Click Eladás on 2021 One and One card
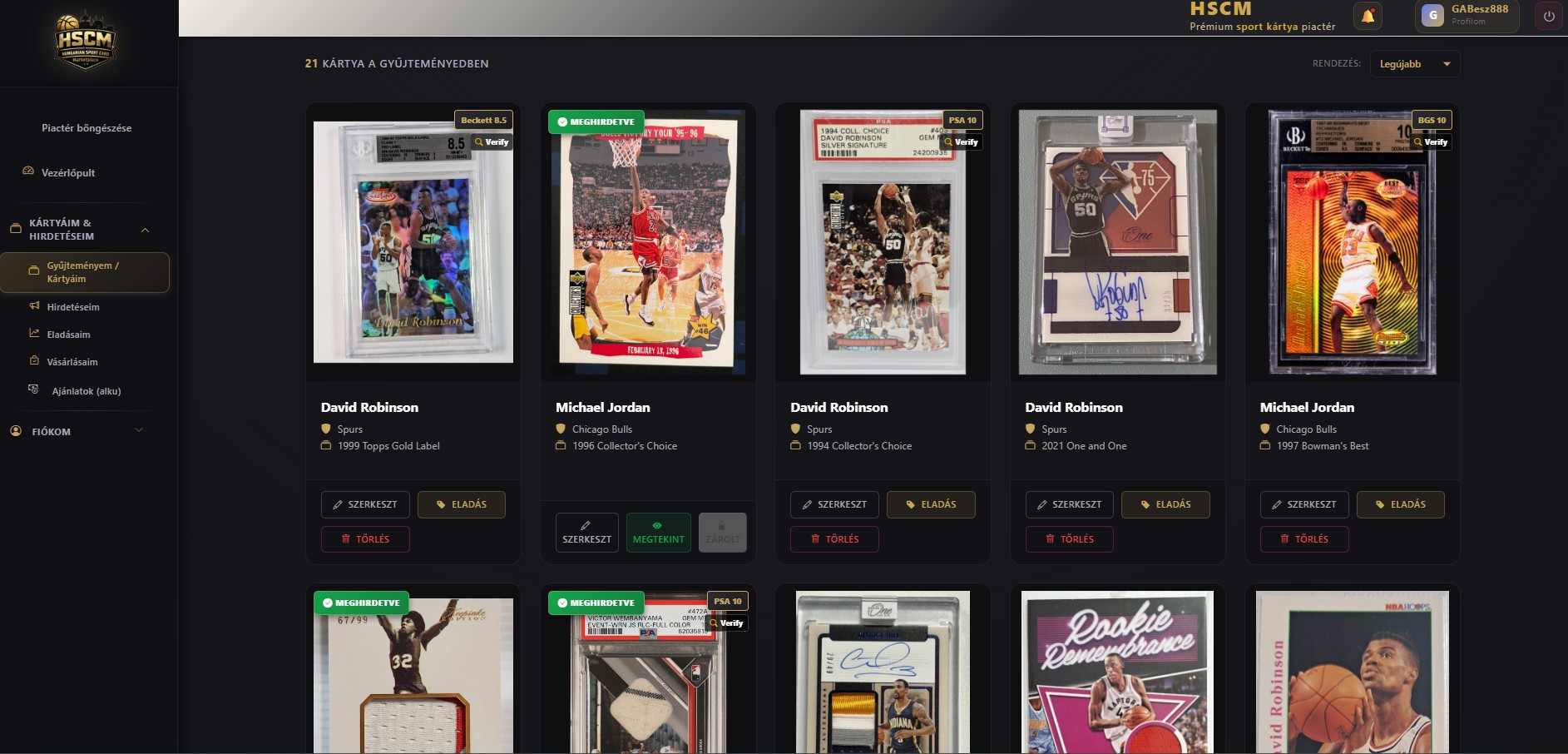1568x754 pixels. 1165,504
